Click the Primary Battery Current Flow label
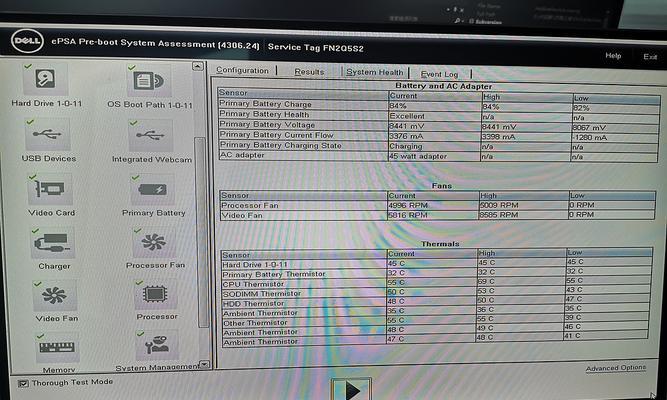This screenshot has height=400, width=667. tap(276, 135)
